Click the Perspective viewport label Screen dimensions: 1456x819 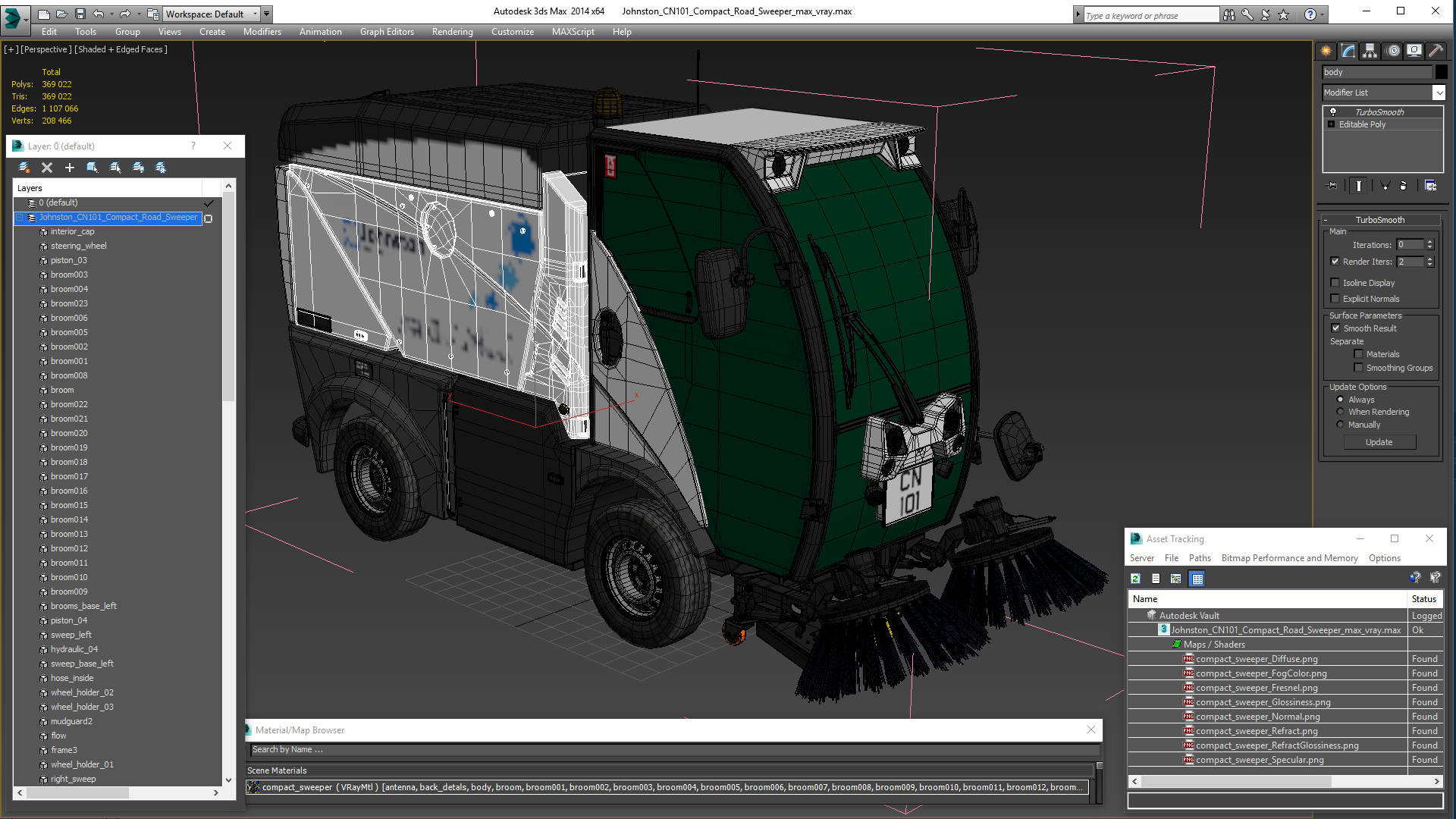pyautogui.click(x=46, y=49)
